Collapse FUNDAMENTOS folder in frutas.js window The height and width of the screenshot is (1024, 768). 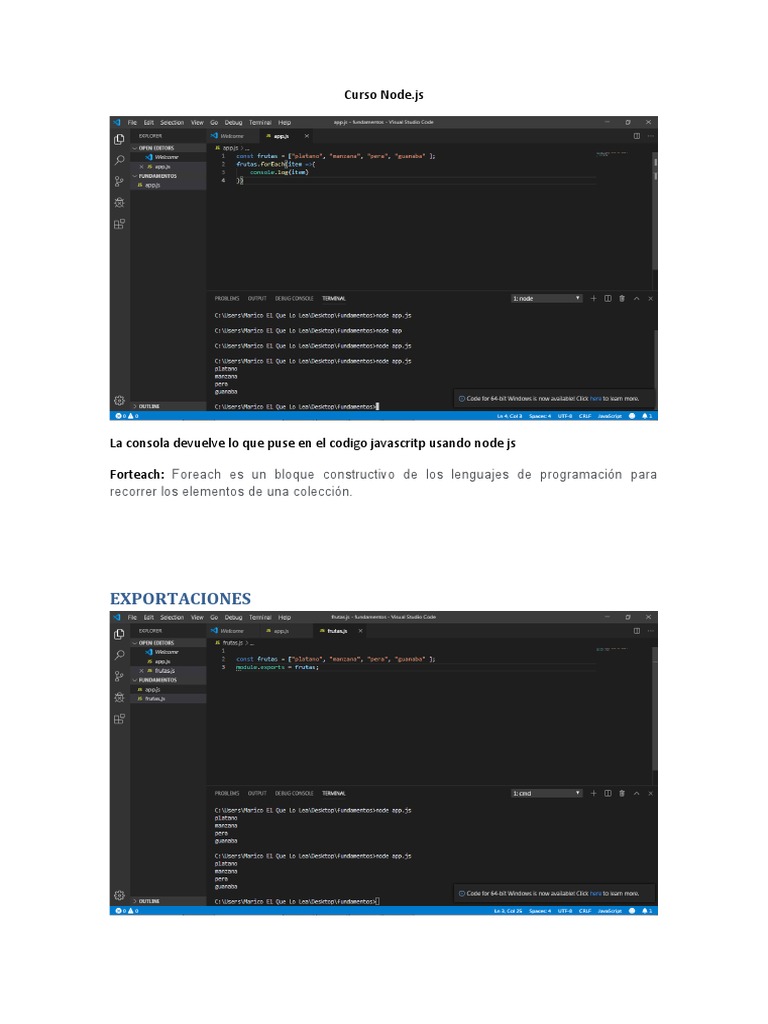(168, 680)
